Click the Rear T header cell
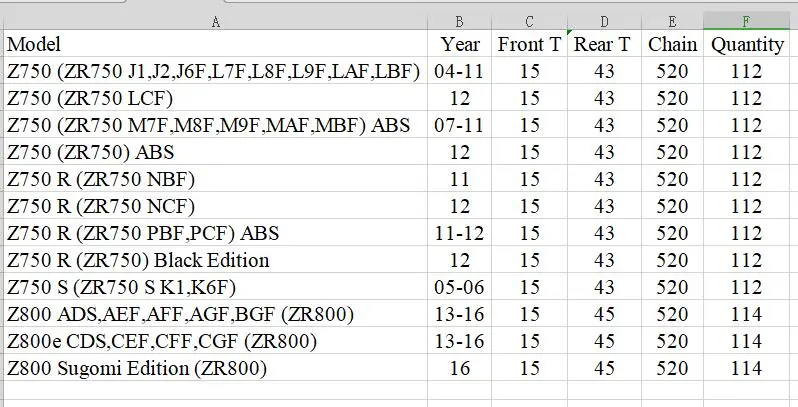The height and width of the screenshot is (407, 798). (x=604, y=44)
